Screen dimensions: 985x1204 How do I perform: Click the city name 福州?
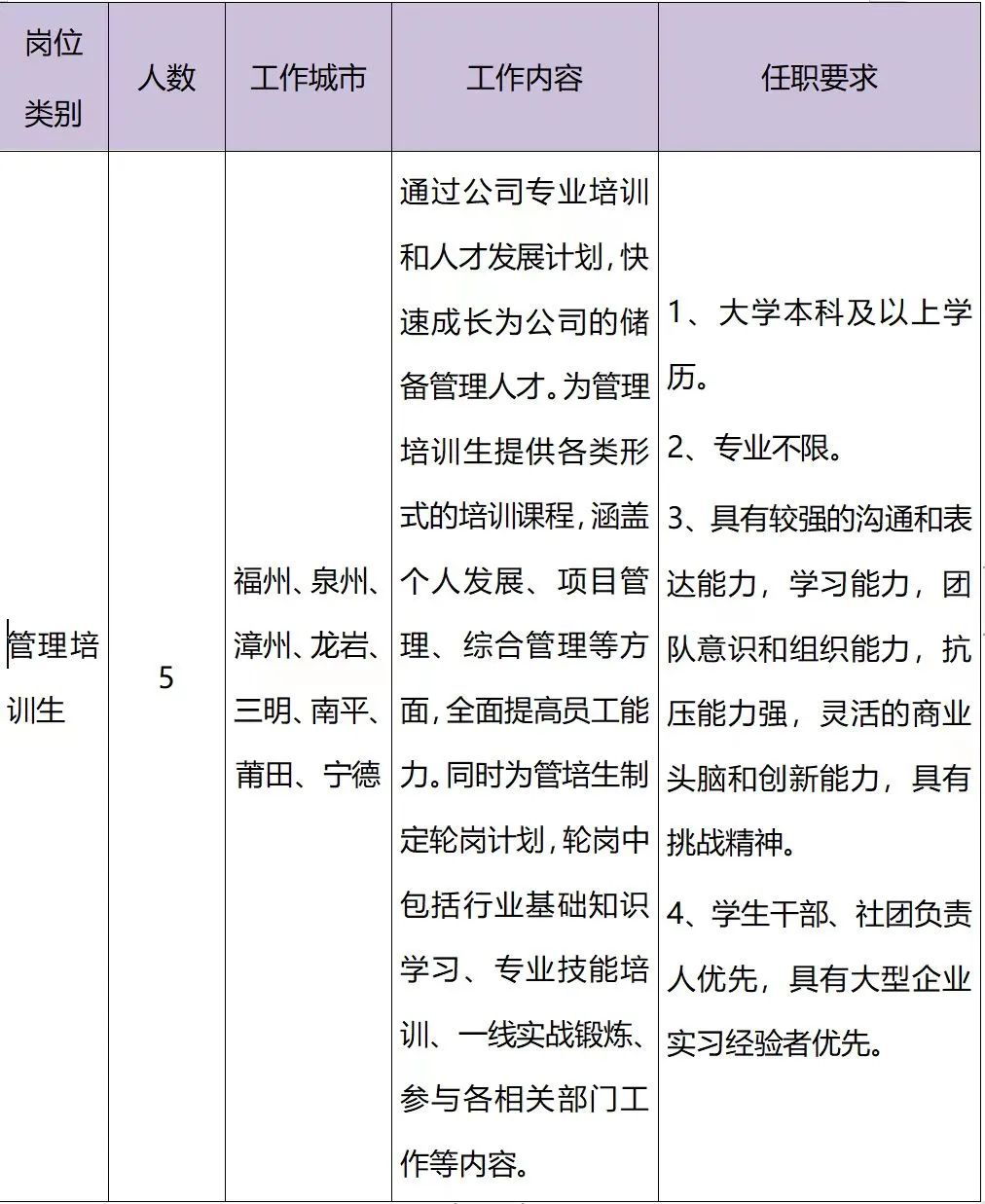pyautogui.click(x=263, y=582)
